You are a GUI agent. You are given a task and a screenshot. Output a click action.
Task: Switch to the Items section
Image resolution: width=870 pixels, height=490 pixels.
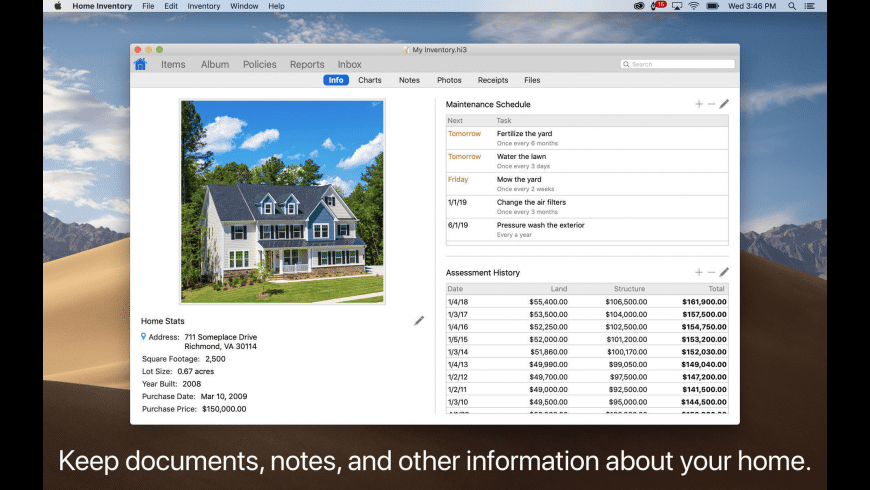(x=173, y=64)
